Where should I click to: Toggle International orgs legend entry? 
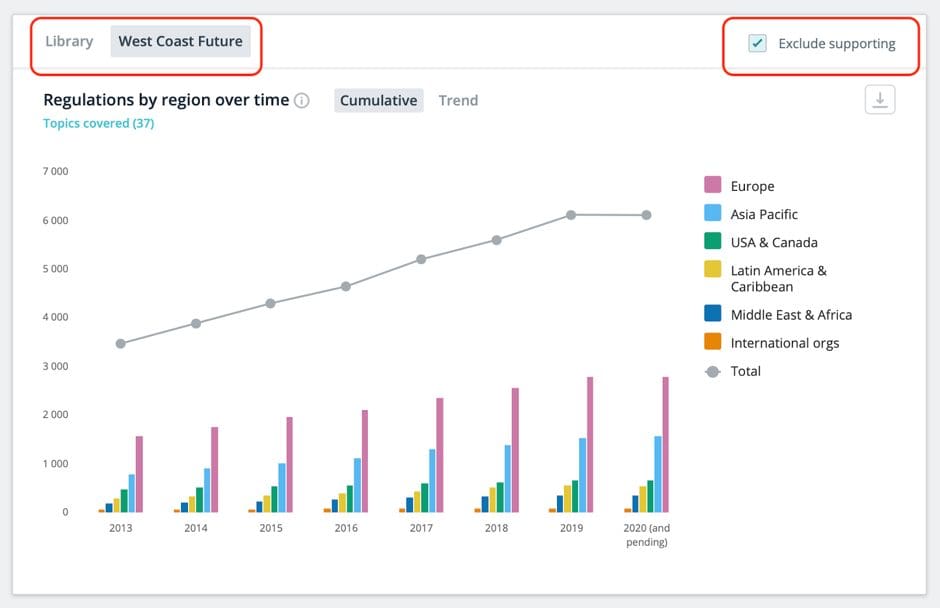point(784,343)
